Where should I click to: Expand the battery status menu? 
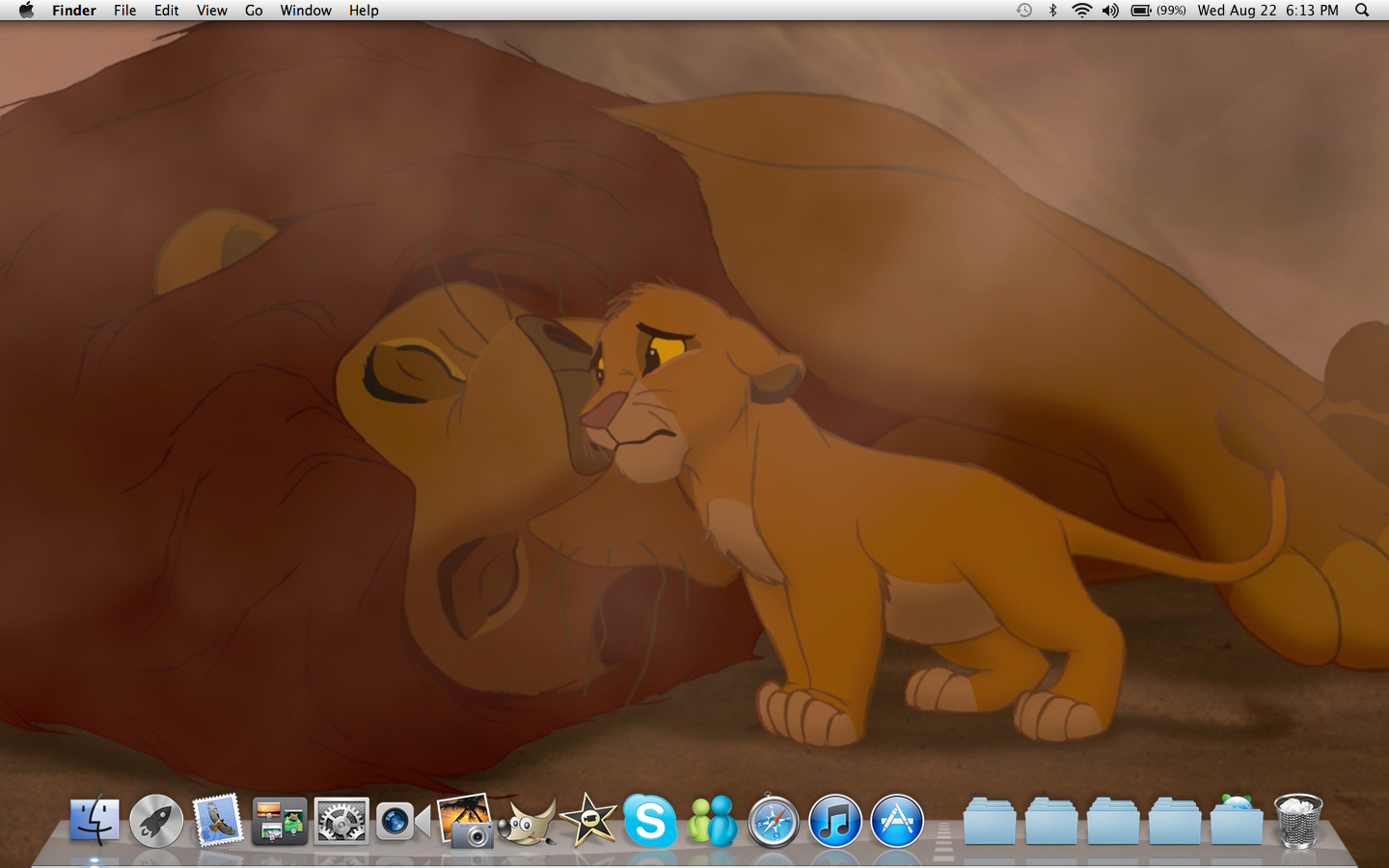[1157, 11]
